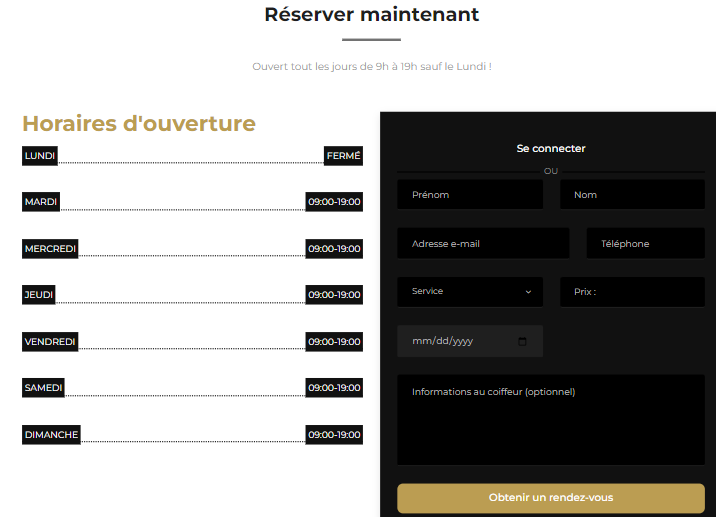Click the 09:00-19:00 hours for Mardi
This screenshot has height=517, width=716.
(334, 202)
